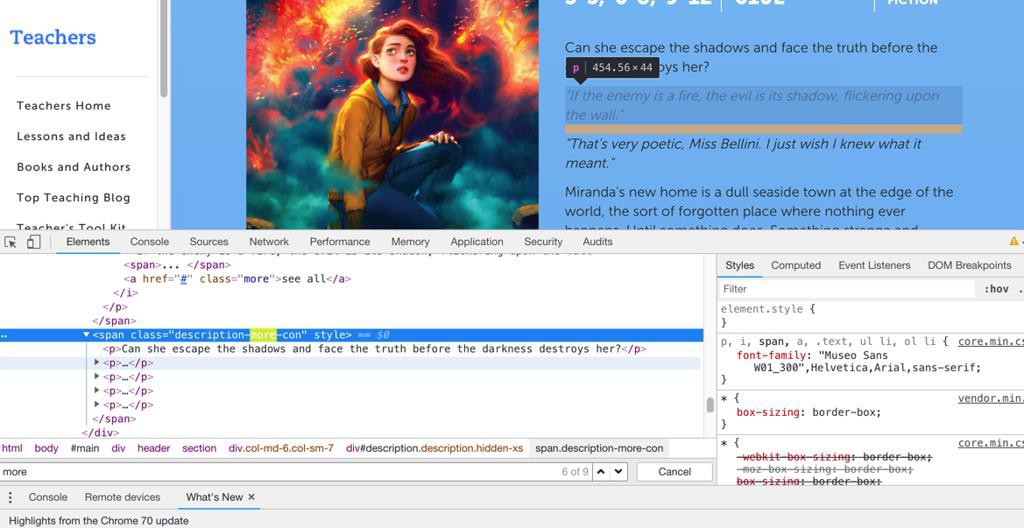Close the What's New drawer tab
This screenshot has width=1024, height=528.
coord(251,497)
